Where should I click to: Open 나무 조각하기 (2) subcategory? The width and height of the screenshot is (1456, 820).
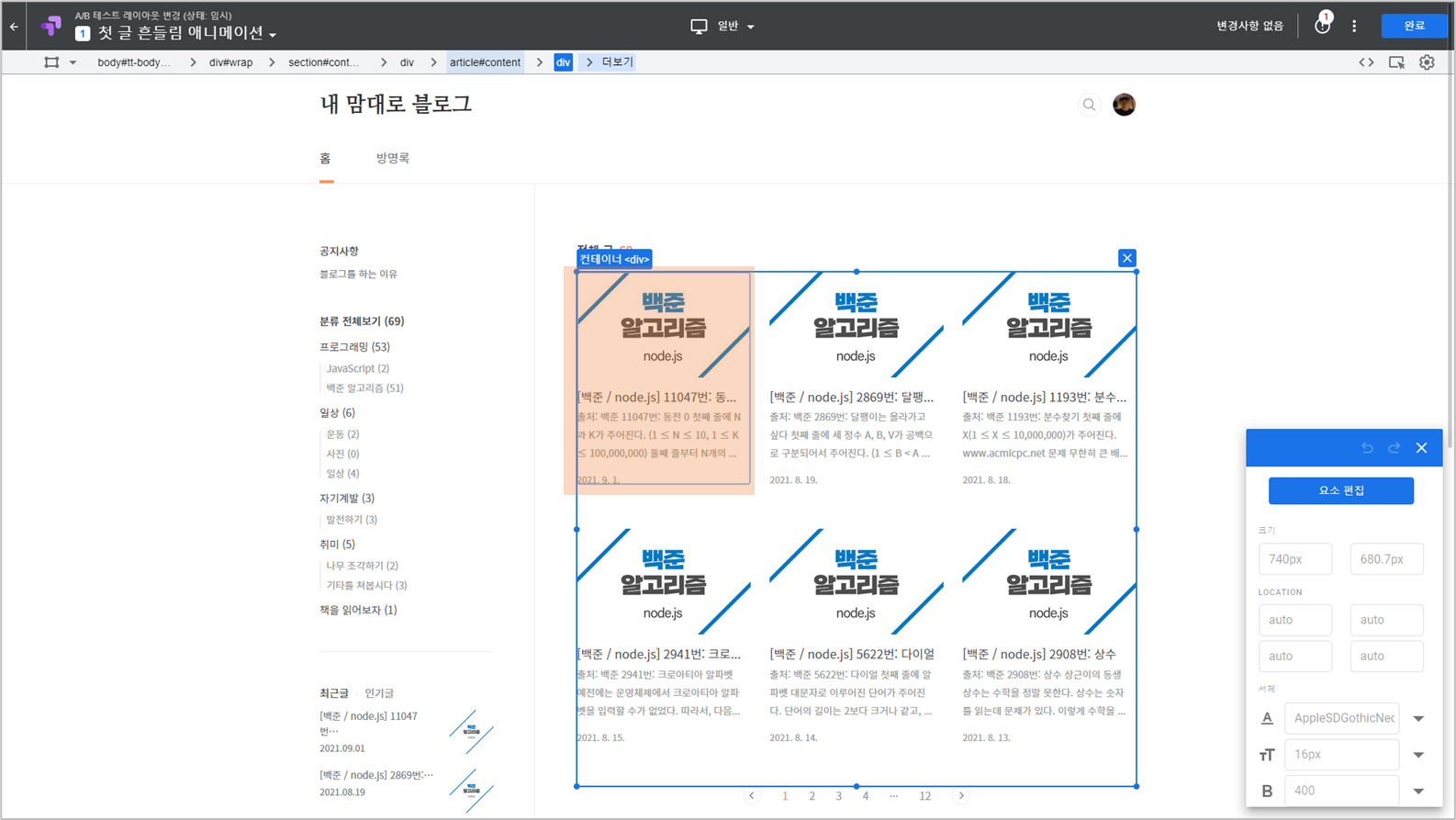[x=362, y=566]
